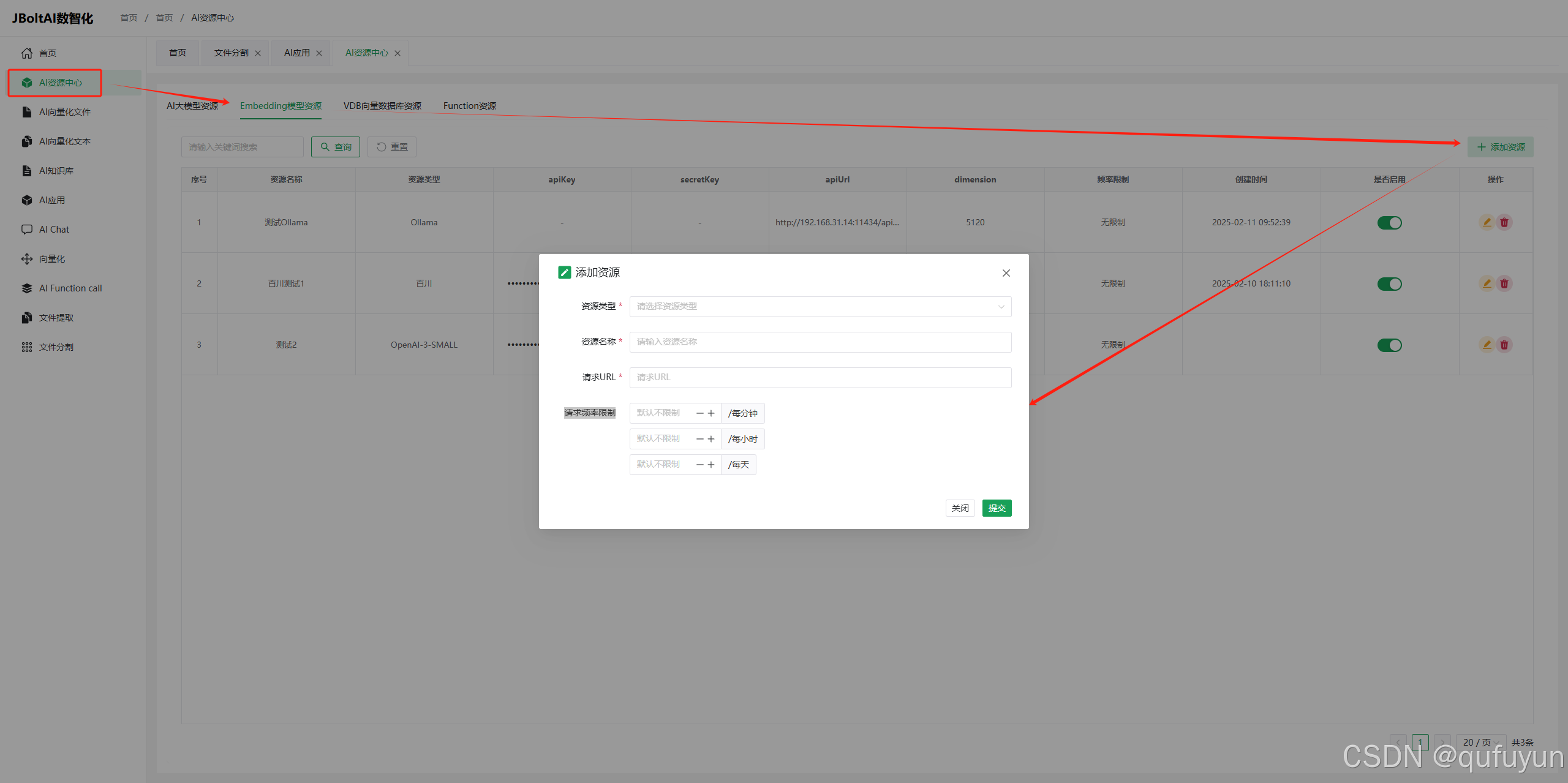This screenshot has width=1568, height=783.
Task: Open the 20 / 页 page size dropdown
Action: (x=1480, y=743)
